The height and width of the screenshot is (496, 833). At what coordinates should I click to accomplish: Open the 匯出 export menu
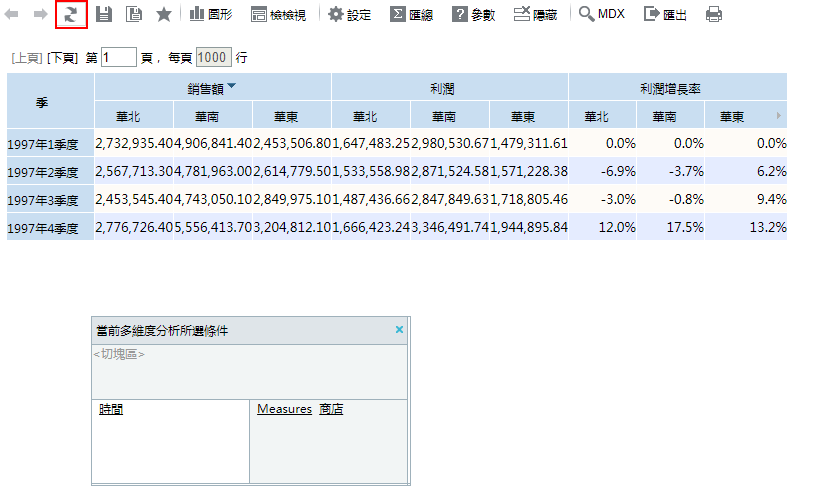click(665, 15)
